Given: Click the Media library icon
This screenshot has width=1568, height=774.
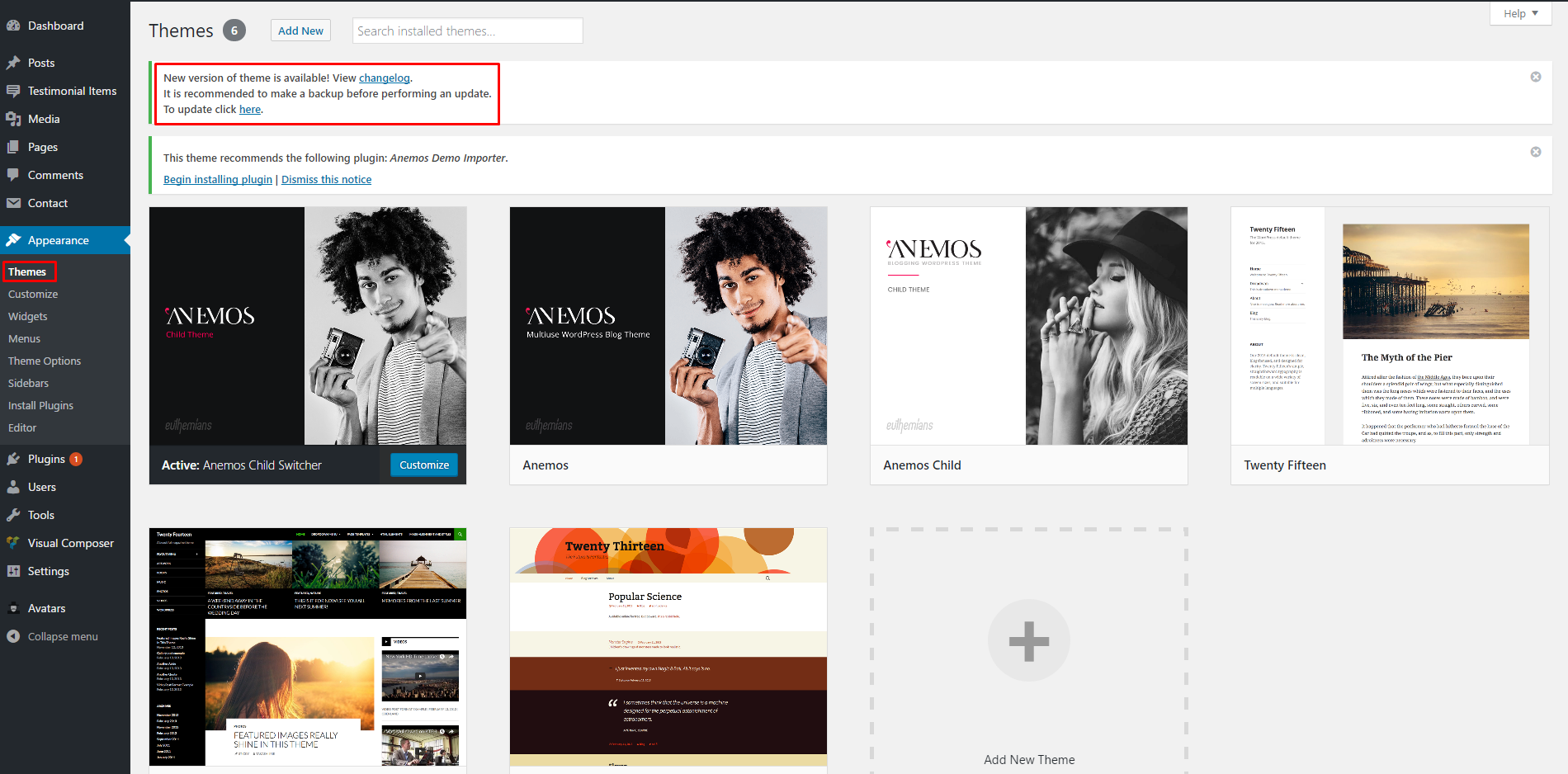Looking at the screenshot, I should [x=13, y=119].
